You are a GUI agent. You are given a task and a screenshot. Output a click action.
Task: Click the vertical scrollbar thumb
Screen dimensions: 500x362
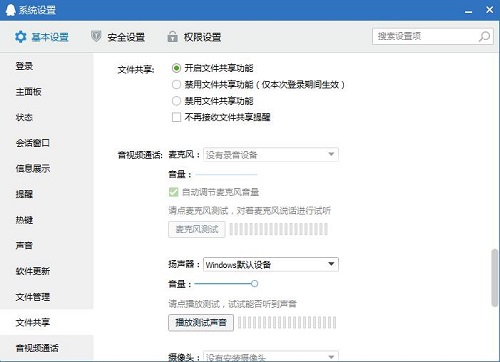click(x=495, y=277)
